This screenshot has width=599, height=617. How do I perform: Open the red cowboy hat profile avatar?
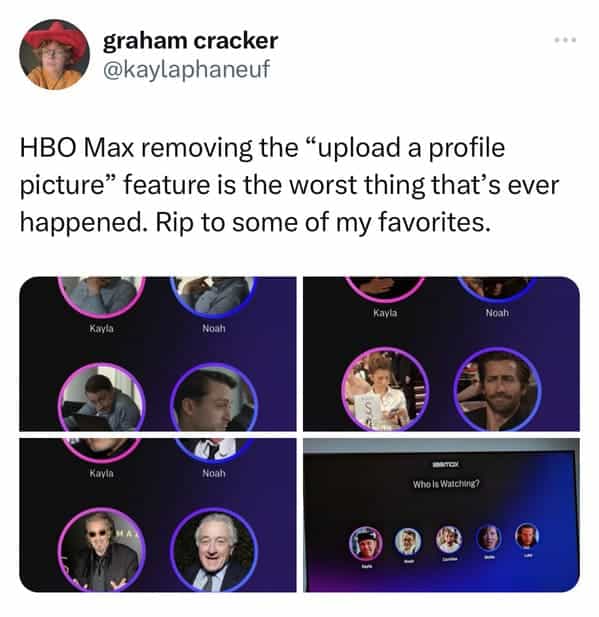coord(54,54)
